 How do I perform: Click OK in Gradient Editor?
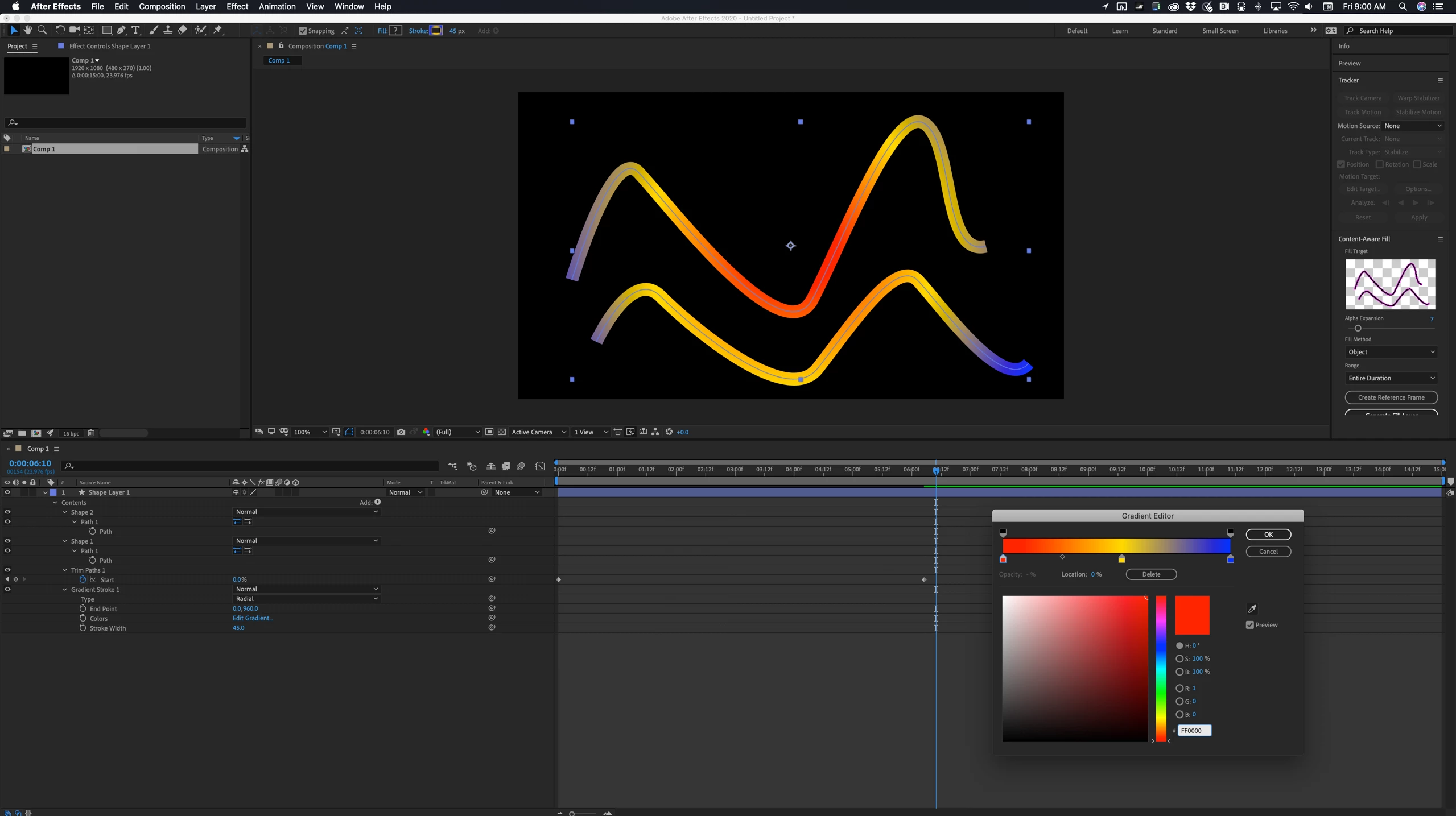[1268, 535]
